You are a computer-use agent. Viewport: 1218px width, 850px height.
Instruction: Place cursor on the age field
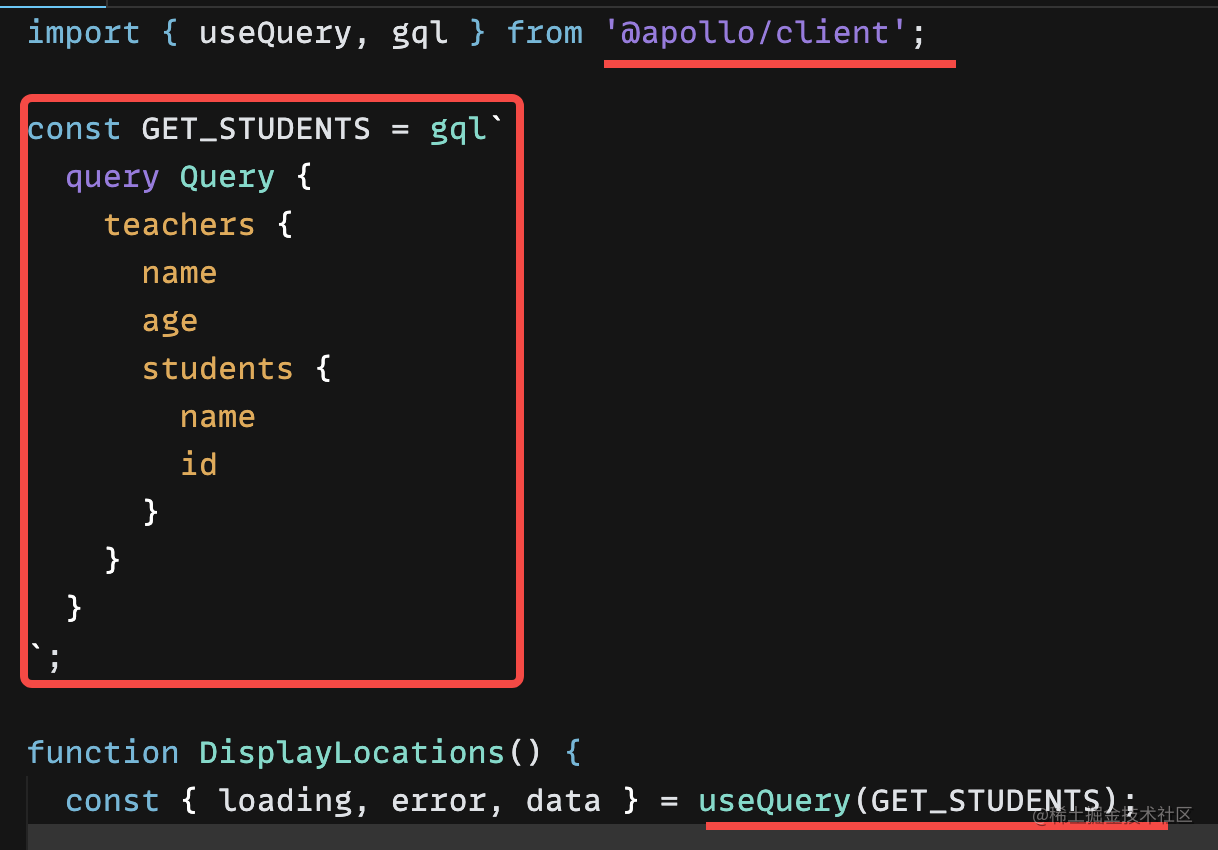point(170,321)
